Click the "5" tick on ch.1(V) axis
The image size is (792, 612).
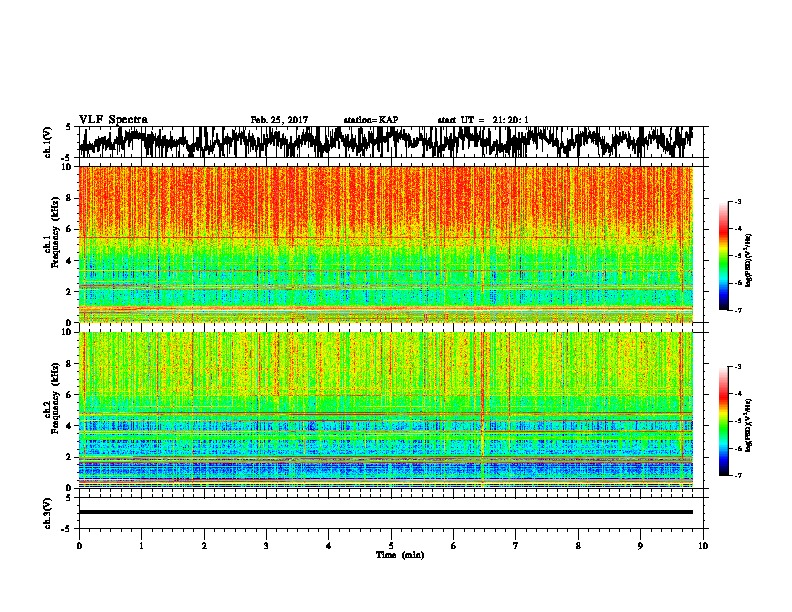(x=69, y=127)
